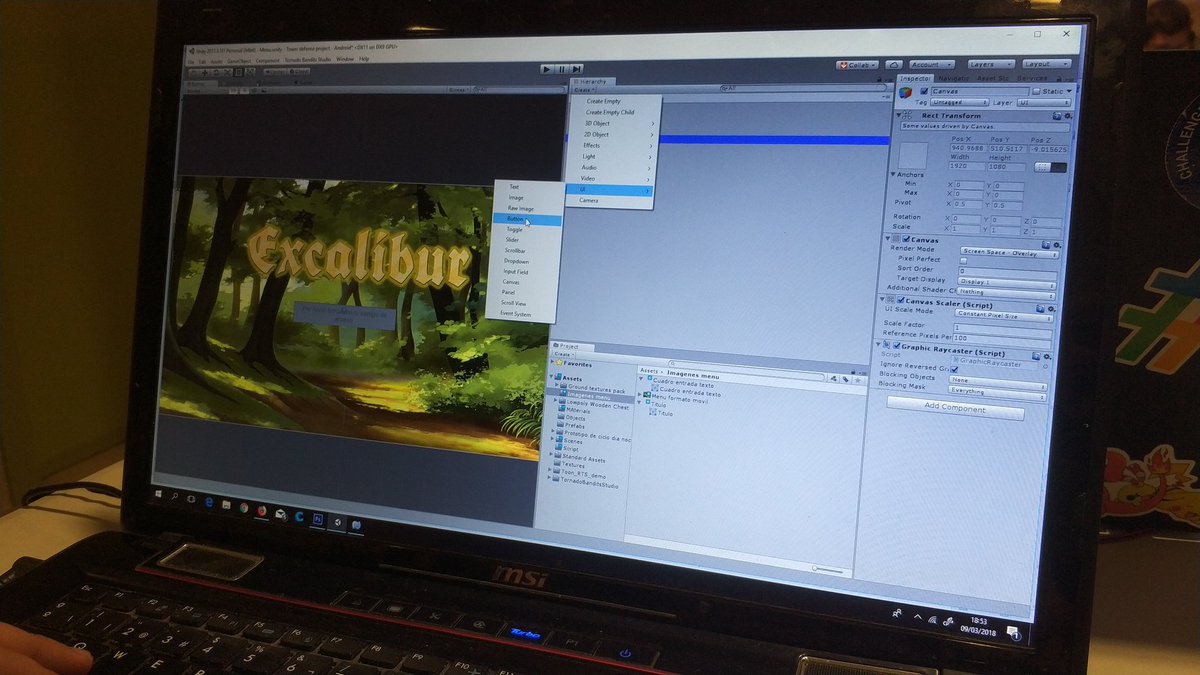Screen dimensions: 1200x675
Task: Choose Event System from UI submenu
Action: pos(523,314)
